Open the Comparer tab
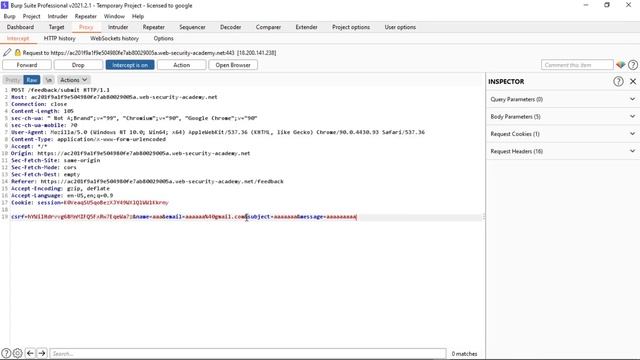This screenshot has height=360, width=640. click(268, 27)
